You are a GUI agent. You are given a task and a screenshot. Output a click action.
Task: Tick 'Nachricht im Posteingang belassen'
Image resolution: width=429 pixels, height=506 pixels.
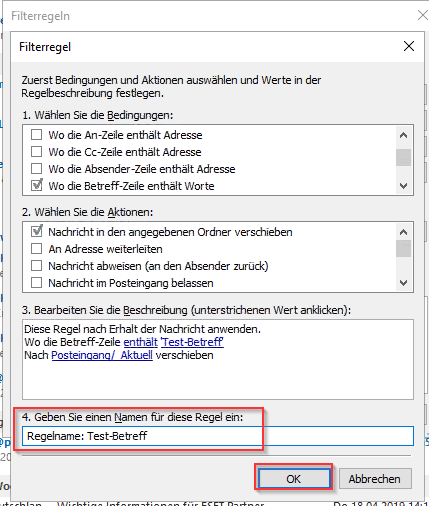(x=36, y=283)
